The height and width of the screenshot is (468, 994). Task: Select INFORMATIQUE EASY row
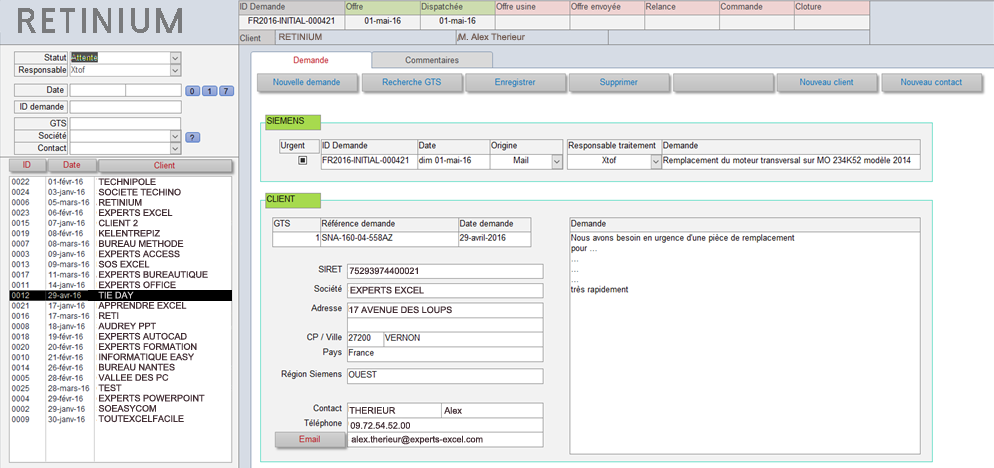click(x=120, y=357)
